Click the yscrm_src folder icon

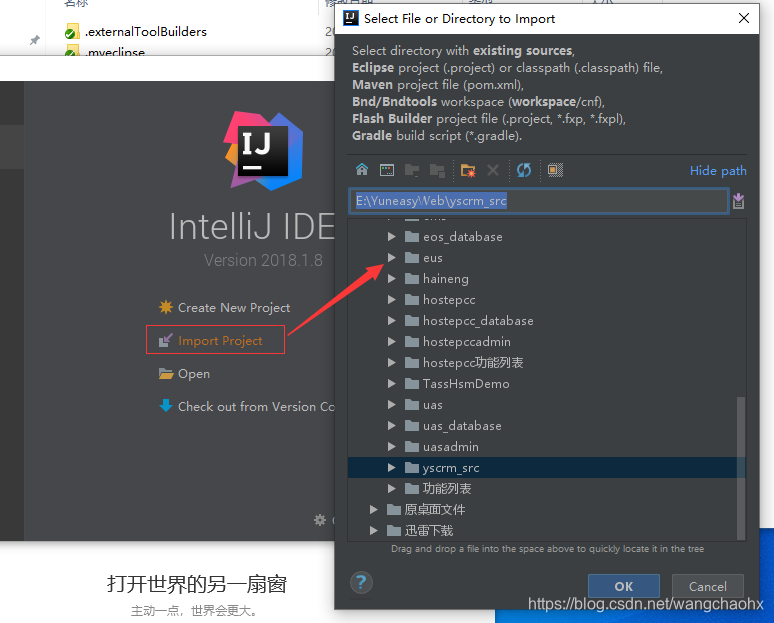412,467
